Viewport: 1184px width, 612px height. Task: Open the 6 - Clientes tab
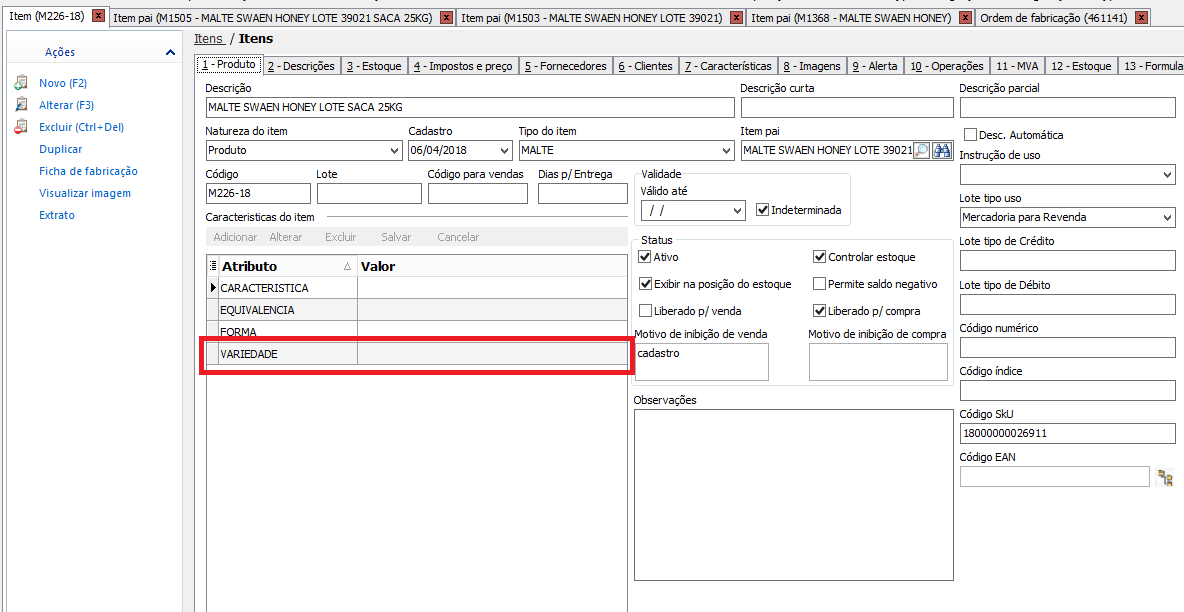[646, 66]
